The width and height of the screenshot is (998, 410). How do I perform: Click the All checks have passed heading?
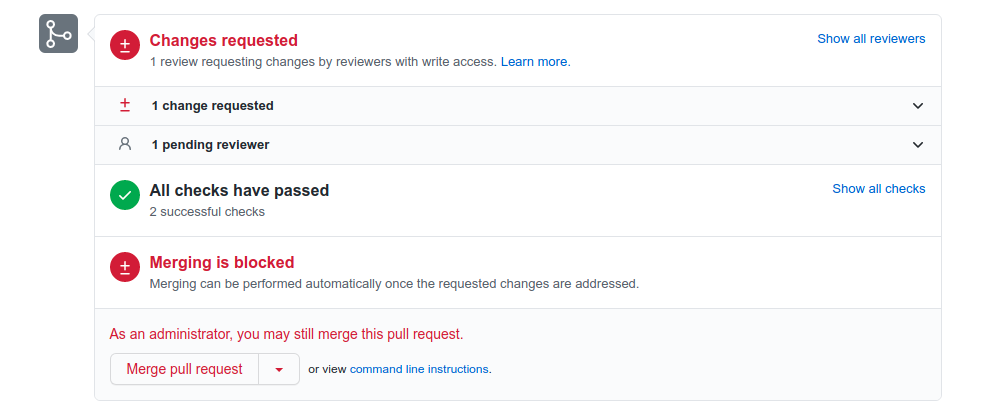pyautogui.click(x=239, y=190)
